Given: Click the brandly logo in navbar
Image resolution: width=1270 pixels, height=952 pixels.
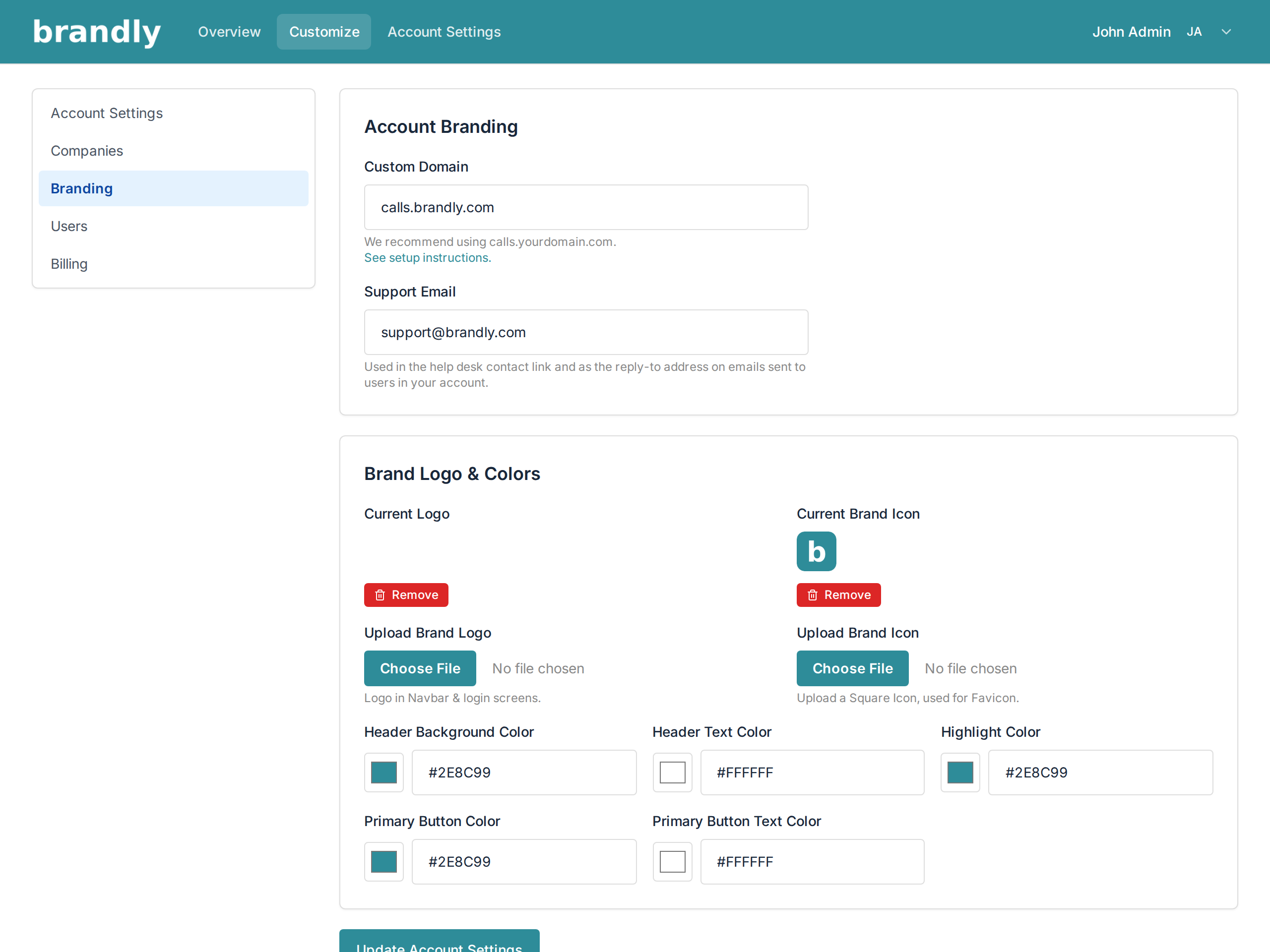Looking at the screenshot, I should pyautogui.click(x=96, y=32).
